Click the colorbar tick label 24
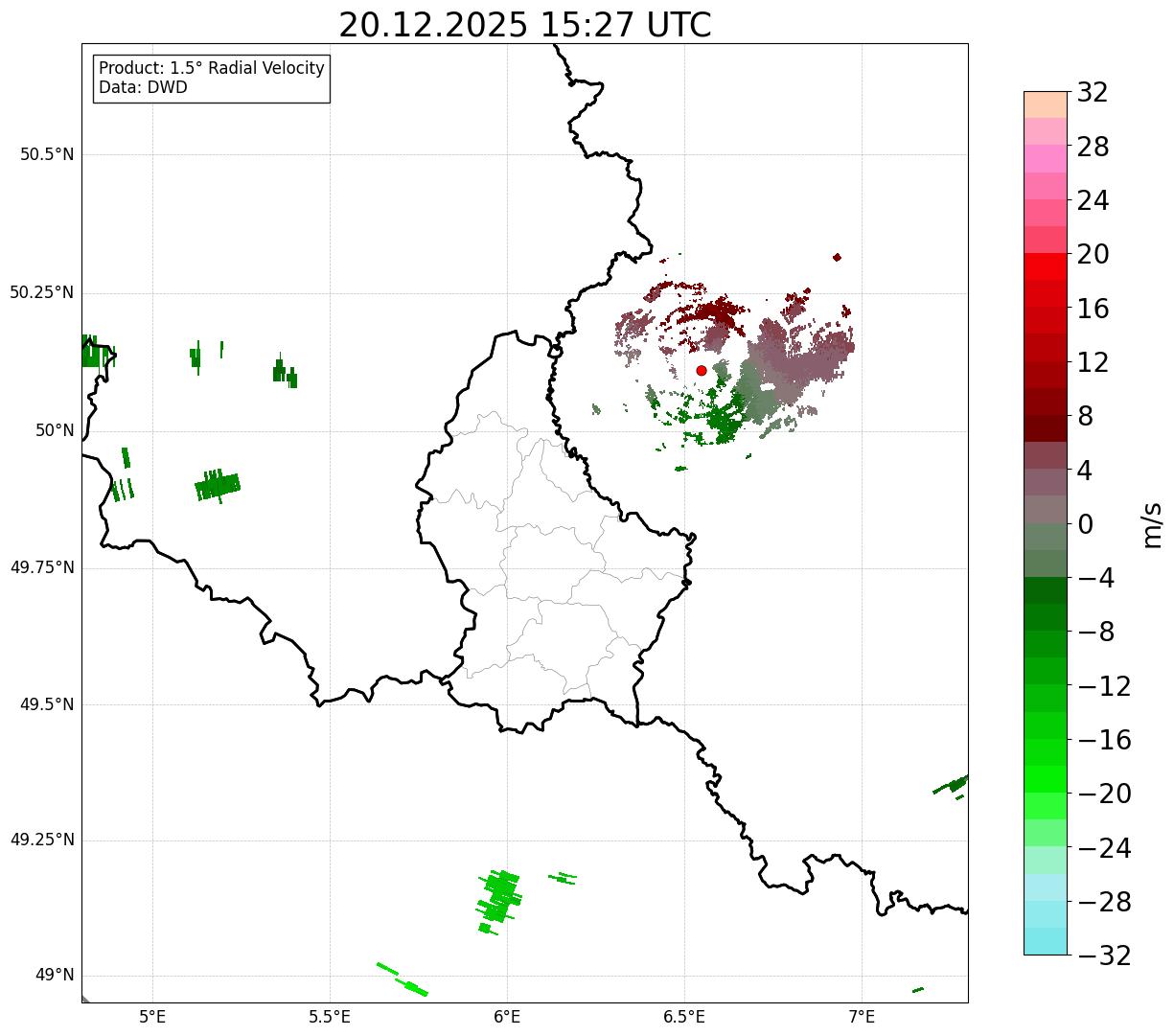1174x1036 pixels. (x=1093, y=201)
